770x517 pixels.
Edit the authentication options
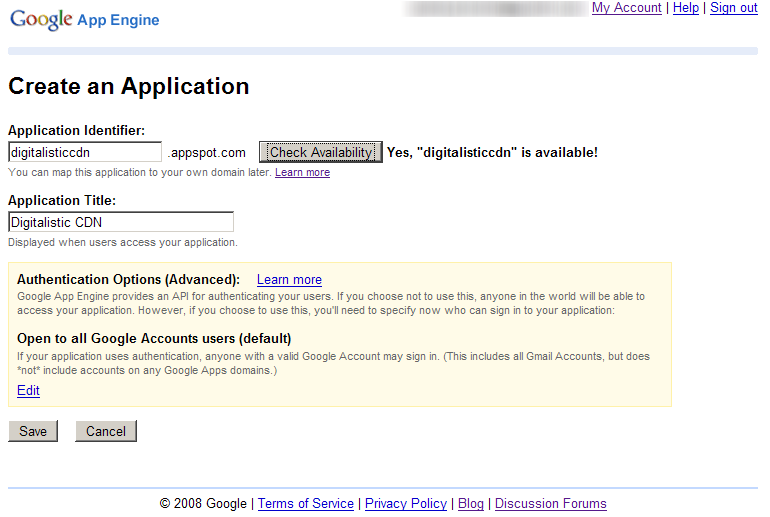pyautogui.click(x=28, y=390)
